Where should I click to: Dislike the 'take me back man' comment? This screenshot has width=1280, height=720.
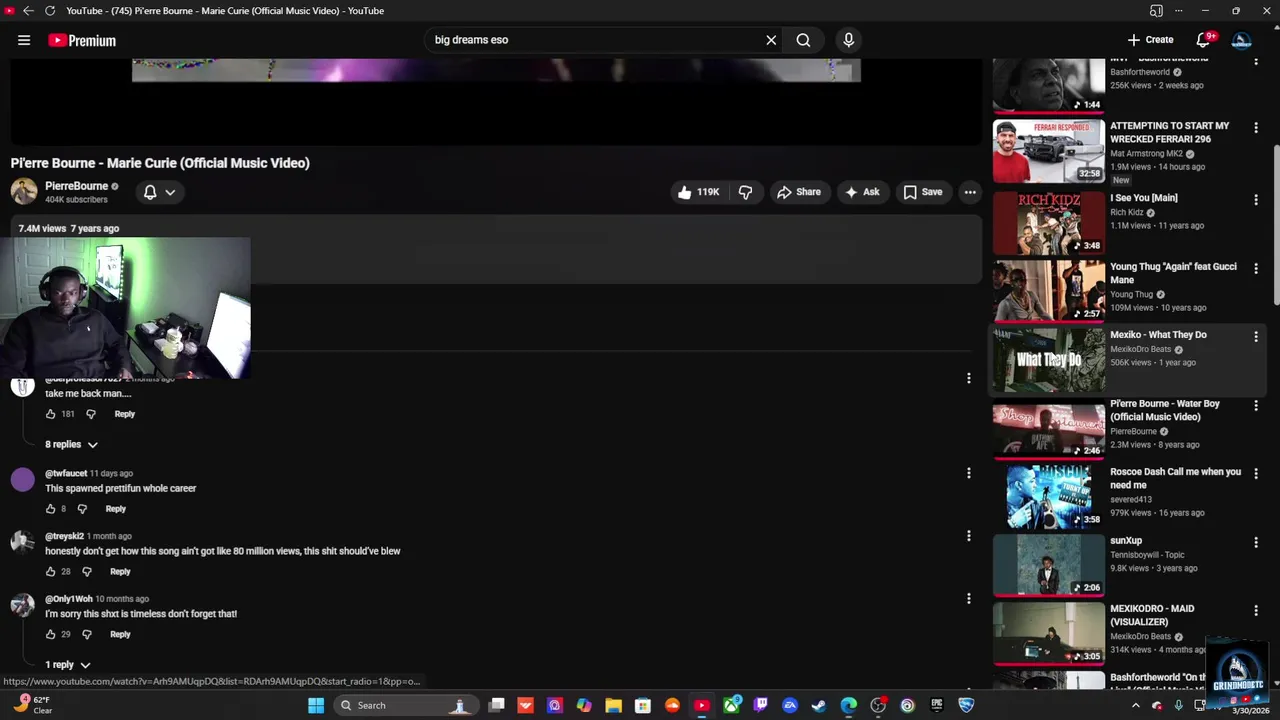coord(91,414)
